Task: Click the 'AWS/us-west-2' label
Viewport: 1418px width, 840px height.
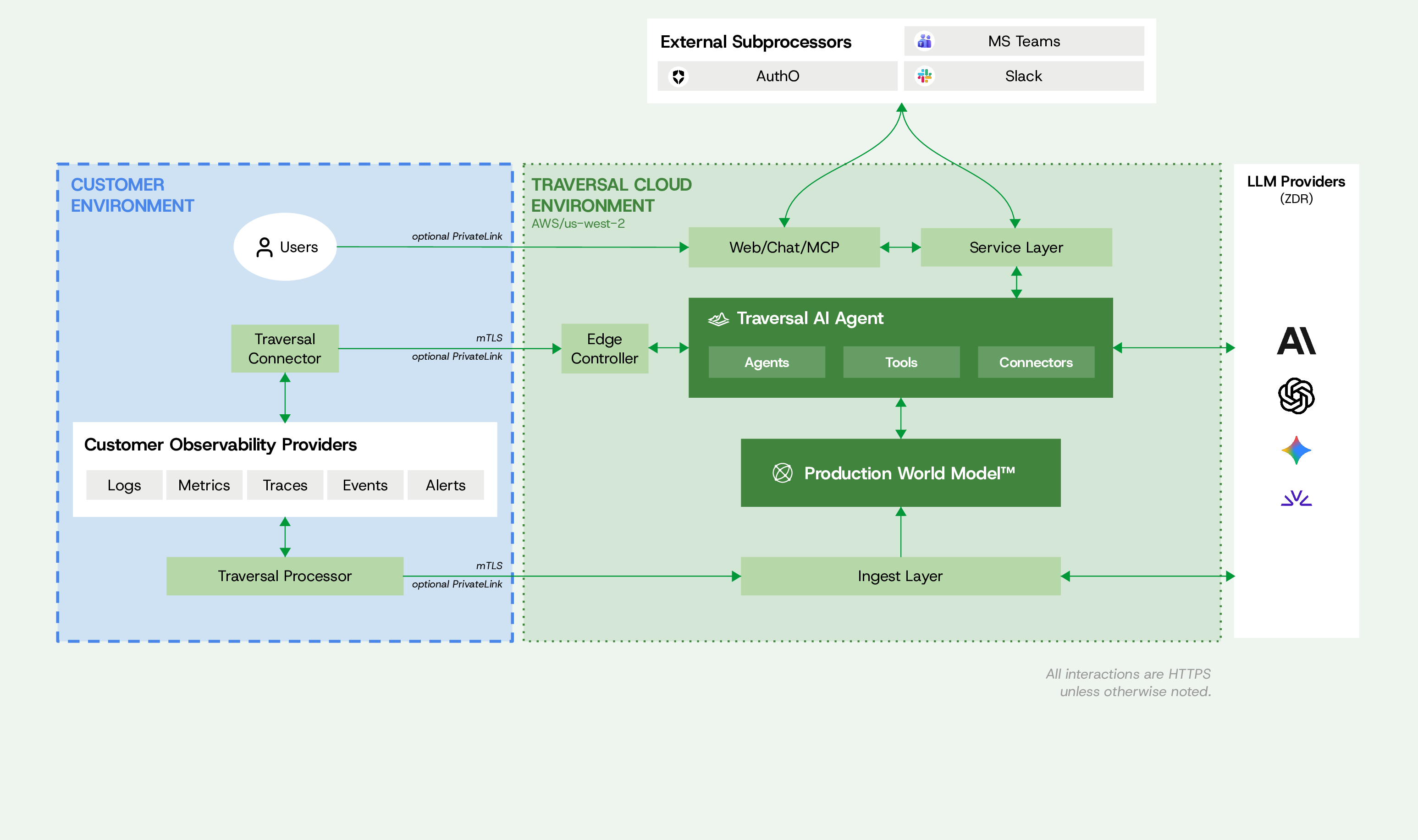Action: 578,224
